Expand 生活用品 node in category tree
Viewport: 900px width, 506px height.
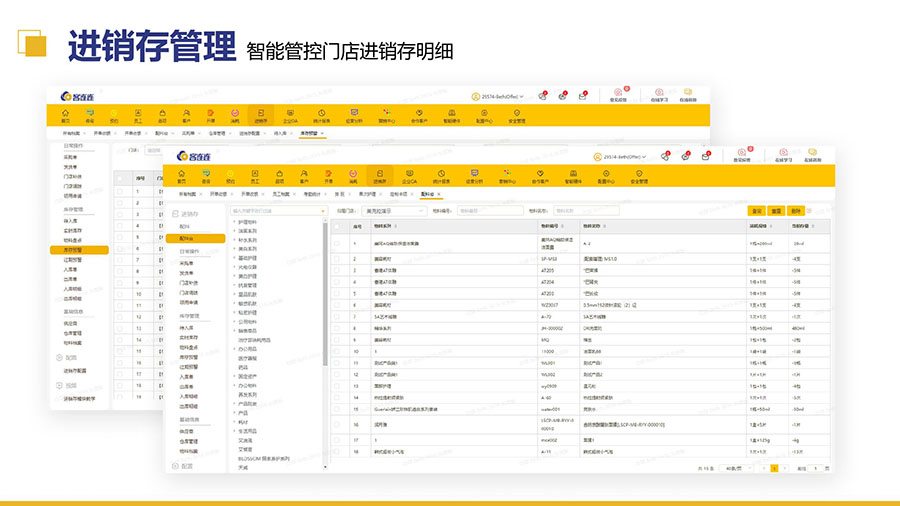(235, 431)
